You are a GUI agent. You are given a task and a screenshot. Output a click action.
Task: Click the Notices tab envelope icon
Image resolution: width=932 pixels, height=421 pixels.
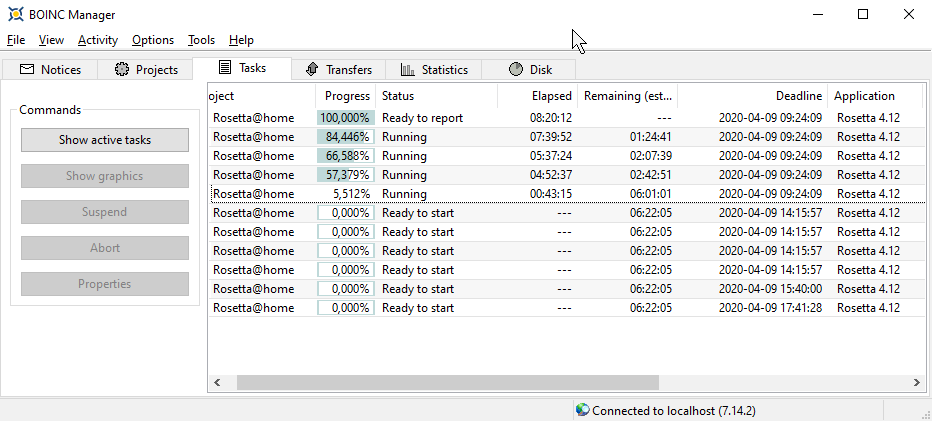point(27,70)
